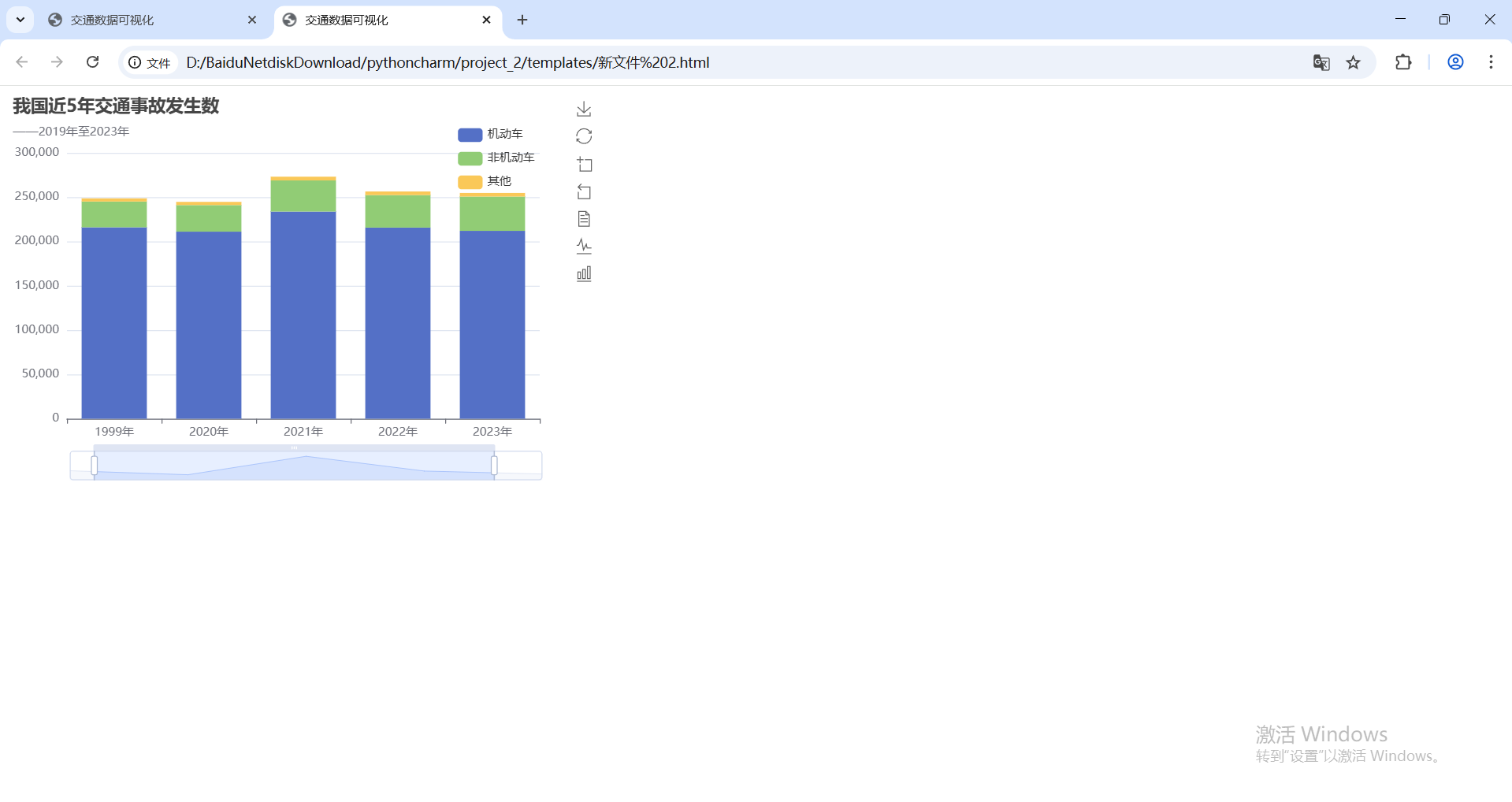Select the second active 交通数据可视化 tab
Screen dimensions: 1512x802
point(388,20)
